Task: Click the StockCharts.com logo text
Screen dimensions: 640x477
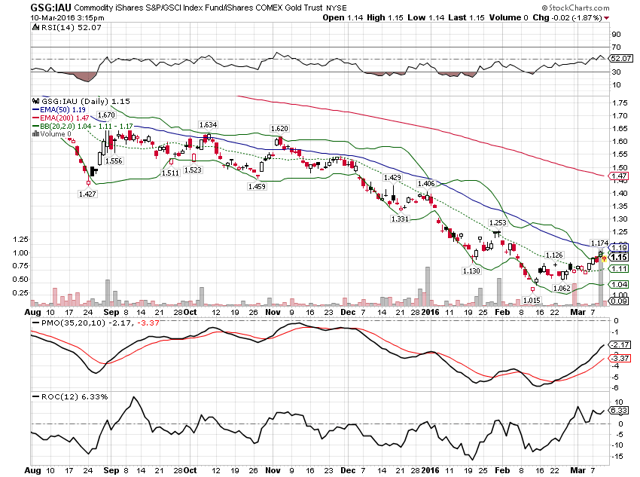Action: coord(576,8)
